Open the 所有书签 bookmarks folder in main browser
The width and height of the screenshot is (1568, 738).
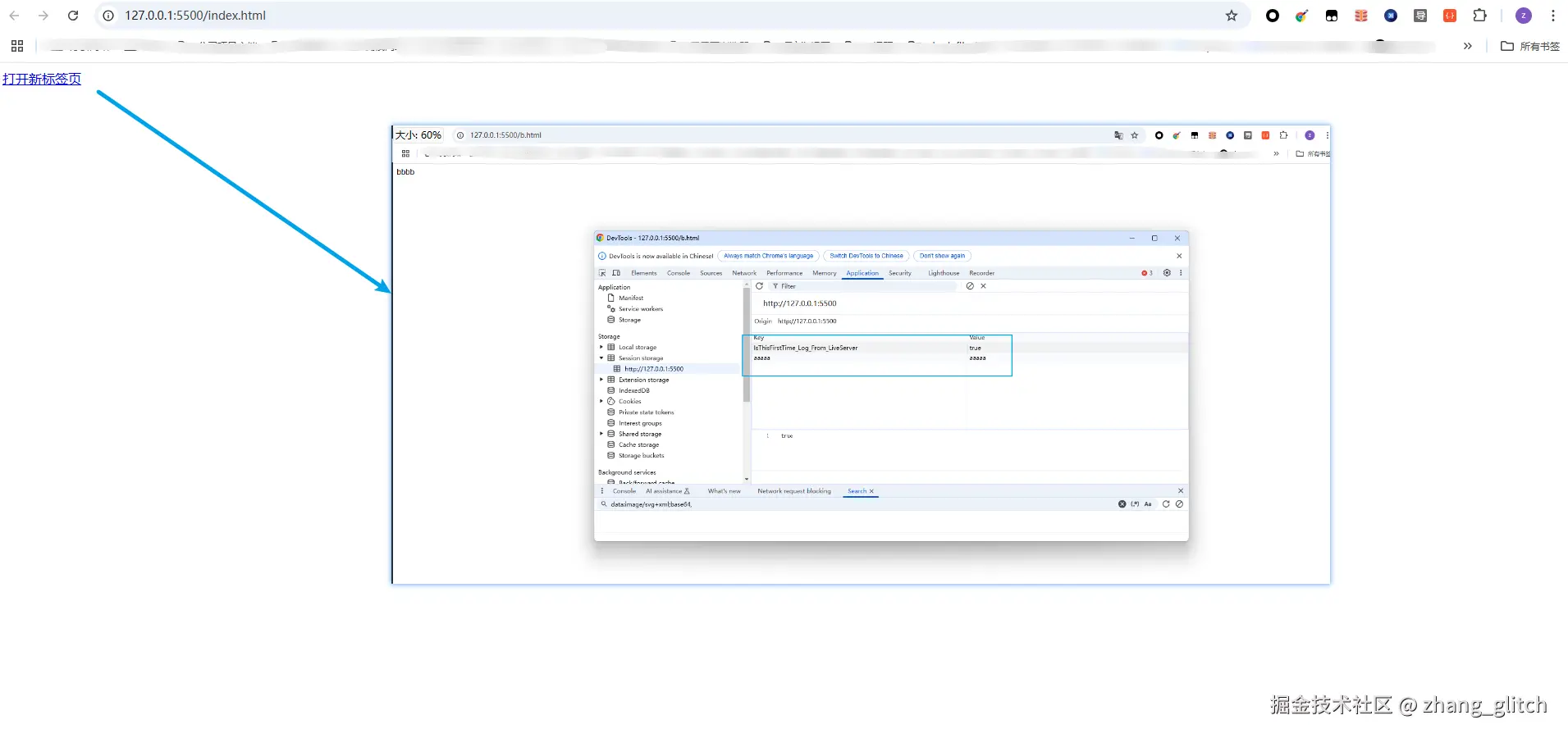click(x=1530, y=46)
